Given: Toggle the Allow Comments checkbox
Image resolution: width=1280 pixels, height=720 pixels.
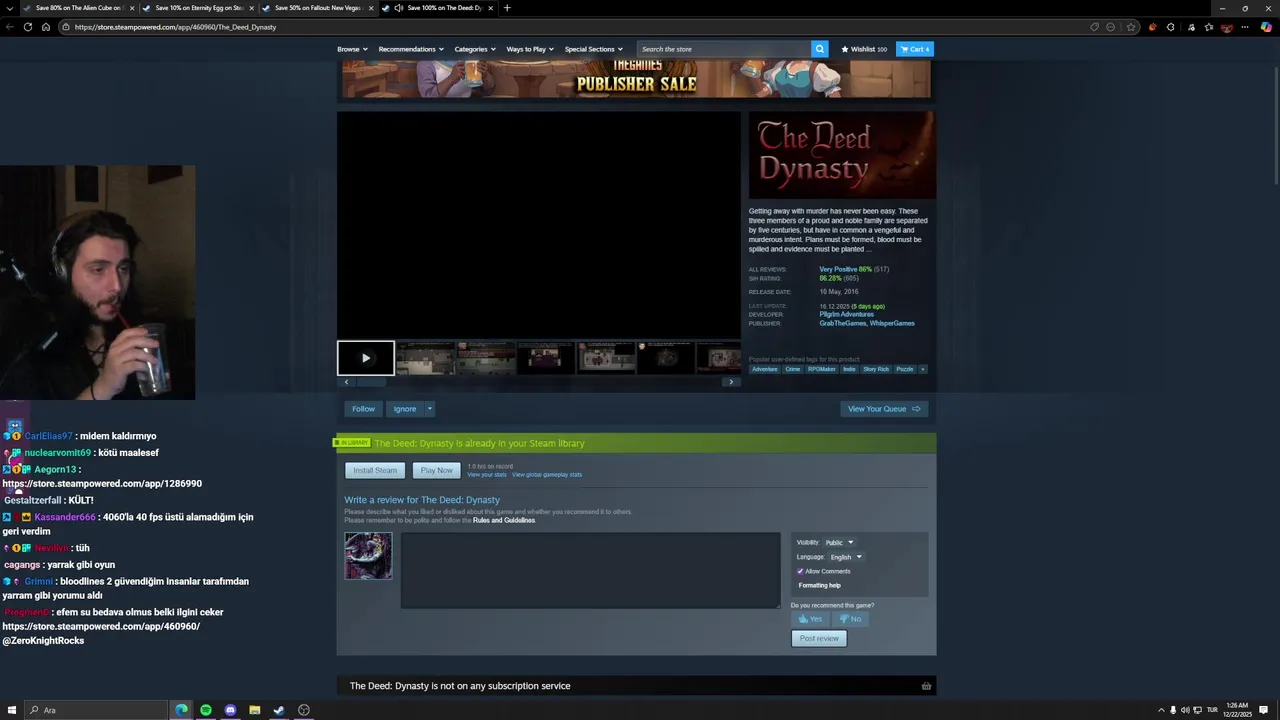Looking at the screenshot, I should (x=800, y=571).
